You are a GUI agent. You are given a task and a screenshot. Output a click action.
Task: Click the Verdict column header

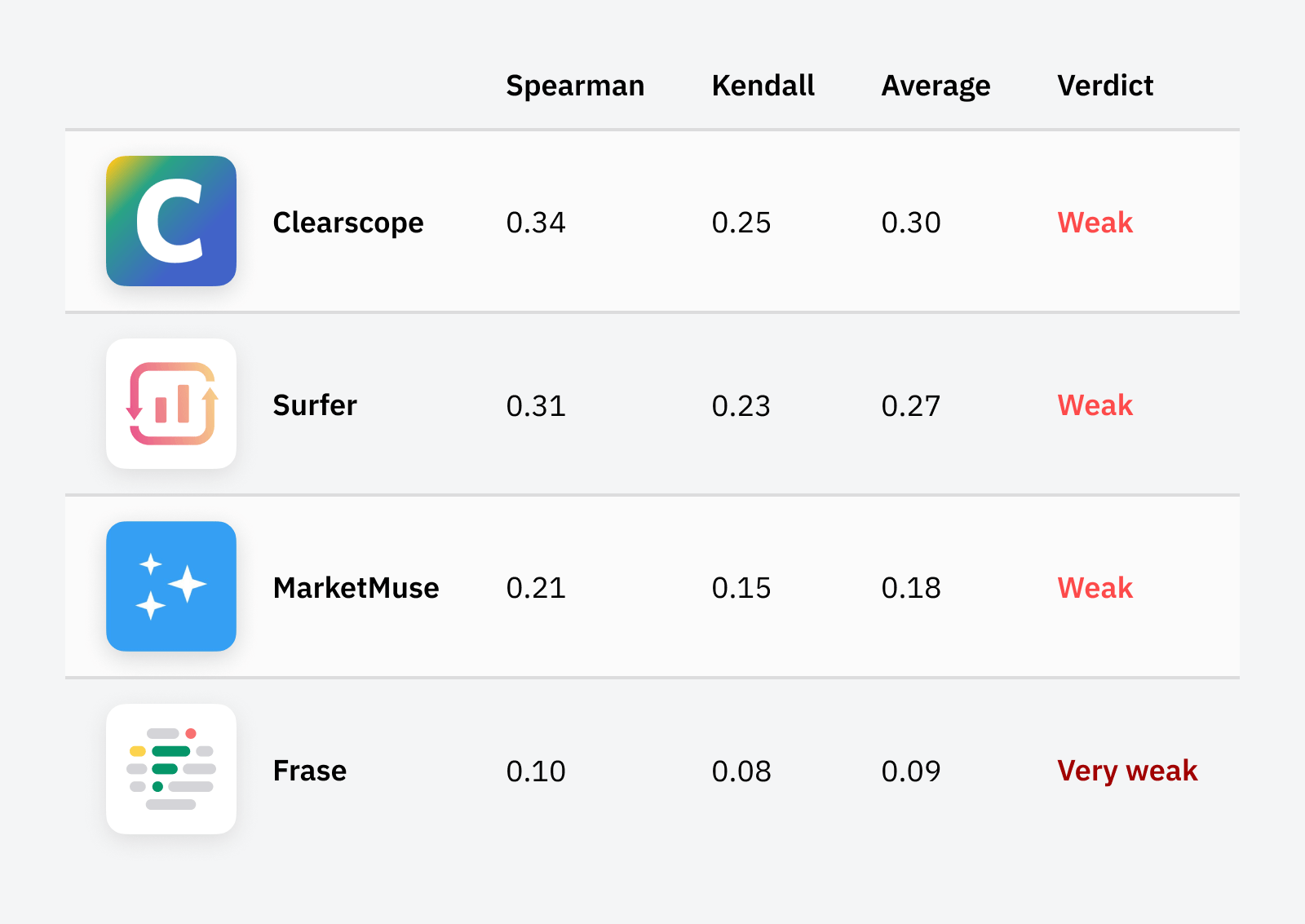1105,86
